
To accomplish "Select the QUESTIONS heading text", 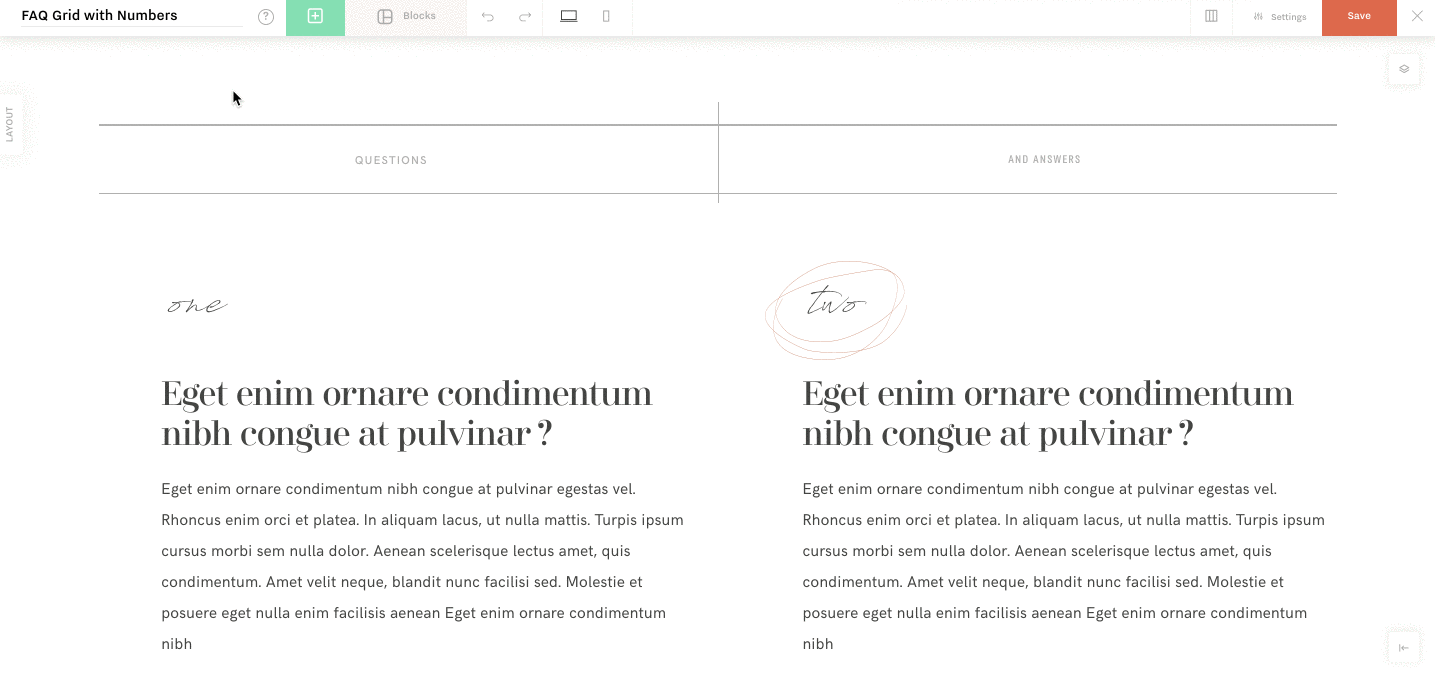I will [x=391, y=160].
